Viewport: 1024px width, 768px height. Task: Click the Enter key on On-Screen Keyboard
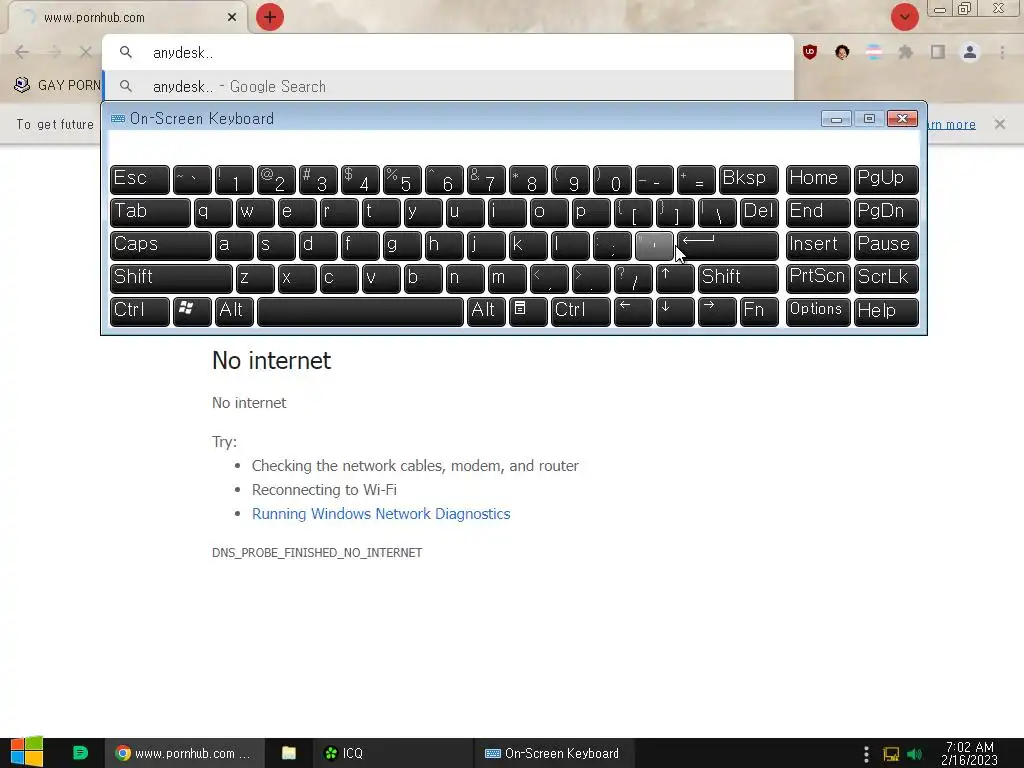click(728, 246)
